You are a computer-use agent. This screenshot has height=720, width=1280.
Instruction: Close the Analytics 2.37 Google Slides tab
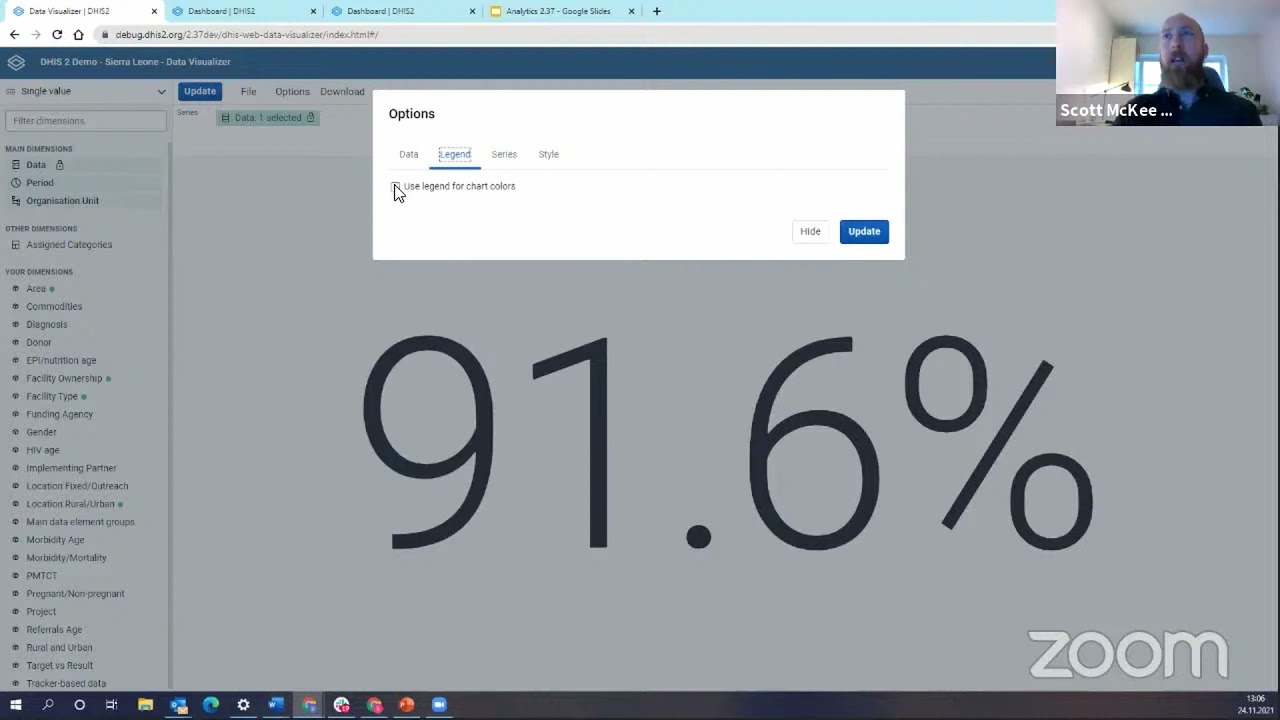click(631, 11)
